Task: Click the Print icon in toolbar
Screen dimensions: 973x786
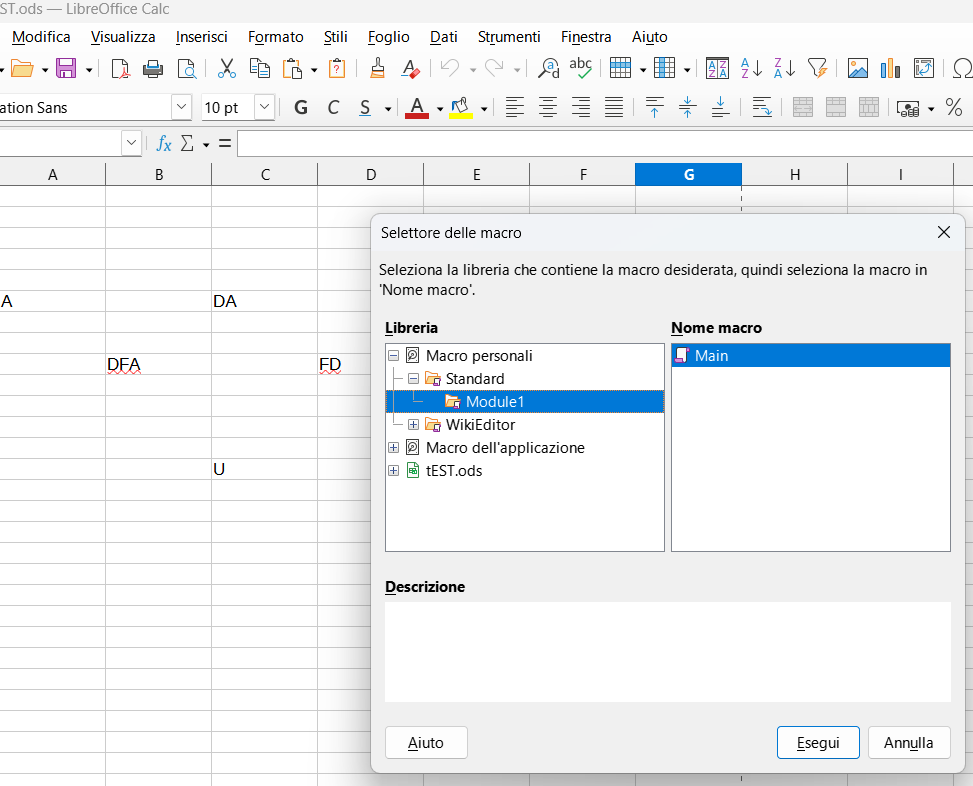Action: click(153, 68)
